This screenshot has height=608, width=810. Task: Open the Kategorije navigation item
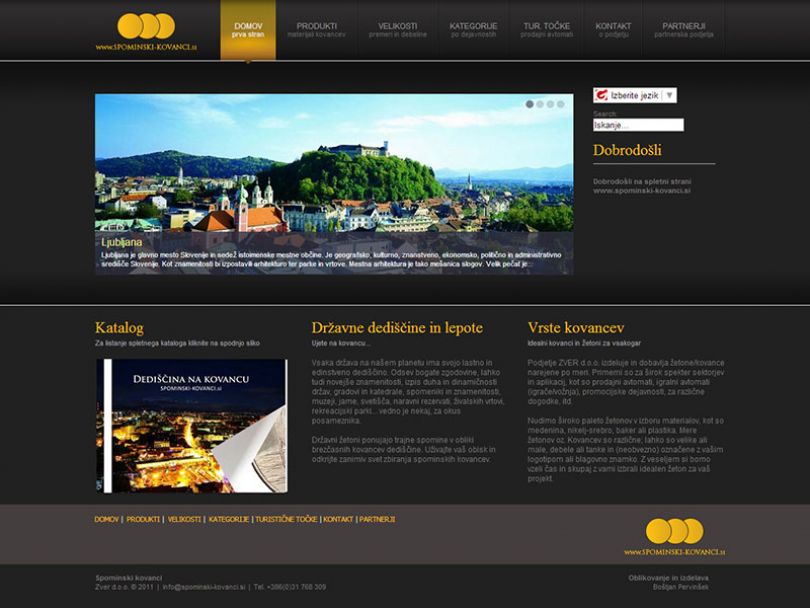point(473,29)
